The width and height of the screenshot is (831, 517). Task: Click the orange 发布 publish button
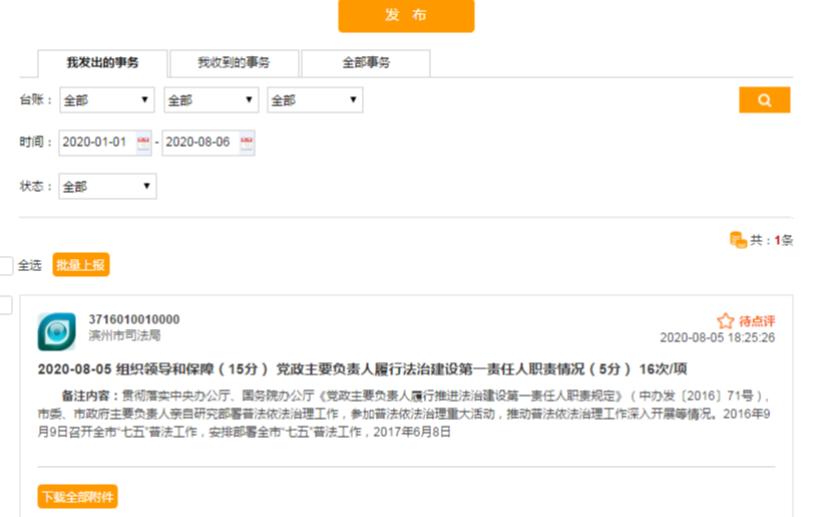406,15
